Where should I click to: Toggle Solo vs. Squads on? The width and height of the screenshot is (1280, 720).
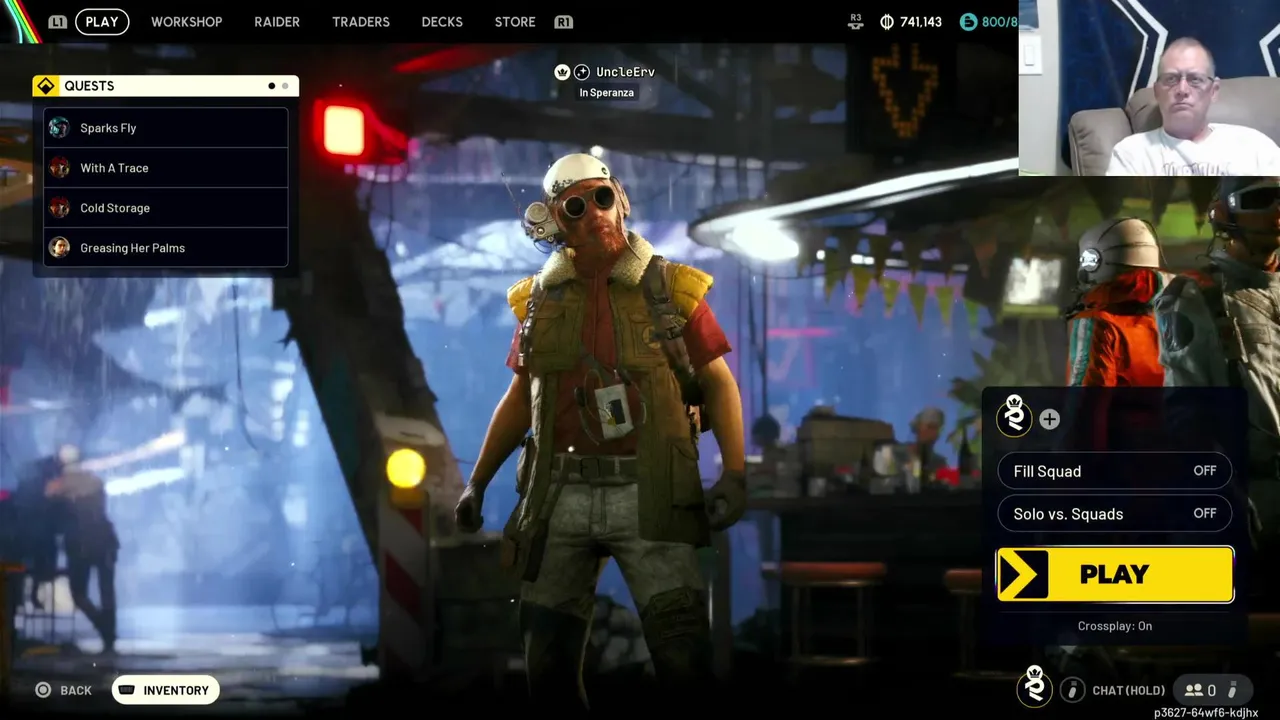pyautogui.click(x=1114, y=514)
